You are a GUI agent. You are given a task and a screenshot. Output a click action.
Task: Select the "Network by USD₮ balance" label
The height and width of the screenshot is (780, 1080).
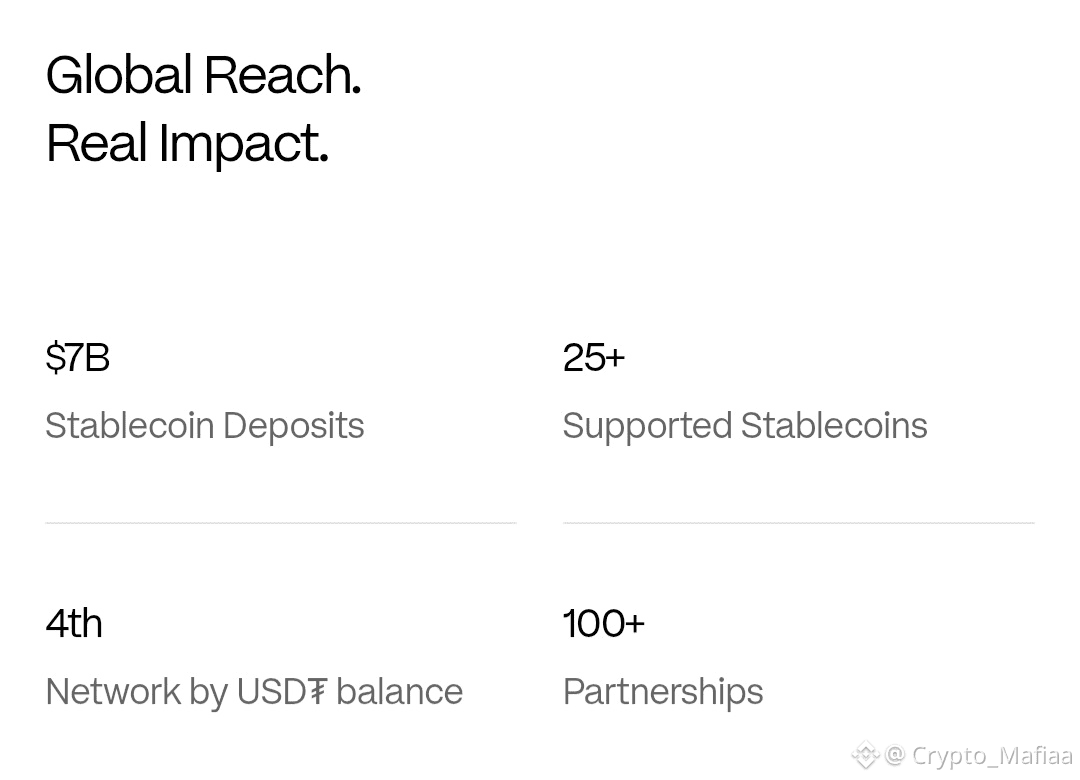(254, 692)
